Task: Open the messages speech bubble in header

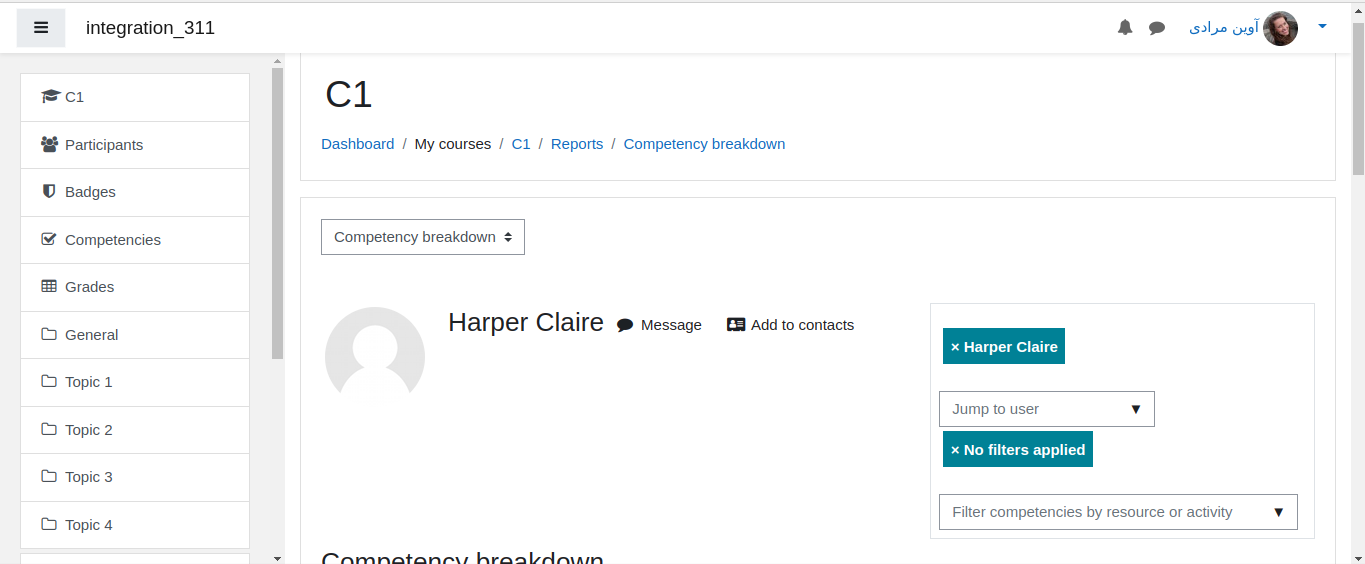Action: [x=1157, y=28]
